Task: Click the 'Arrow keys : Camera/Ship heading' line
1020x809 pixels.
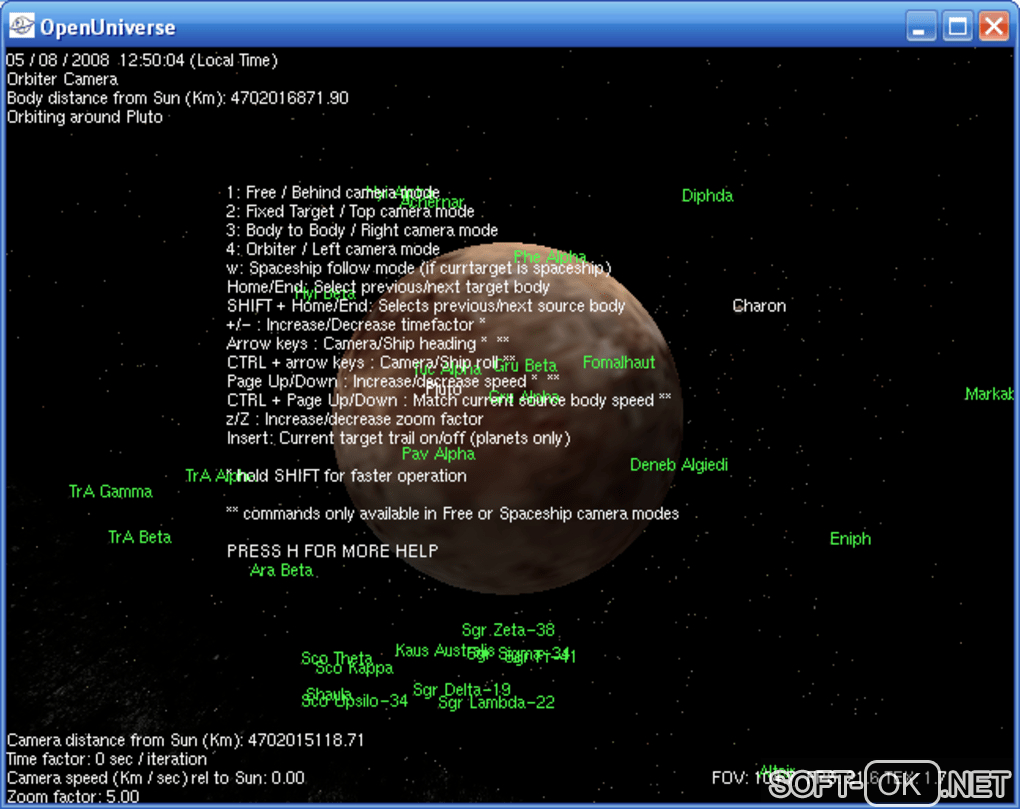Action: tap(368, 343)
